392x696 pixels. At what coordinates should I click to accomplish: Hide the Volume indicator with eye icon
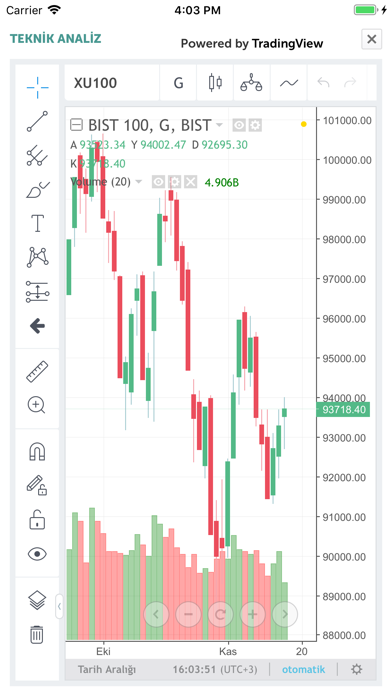(158, 182)
